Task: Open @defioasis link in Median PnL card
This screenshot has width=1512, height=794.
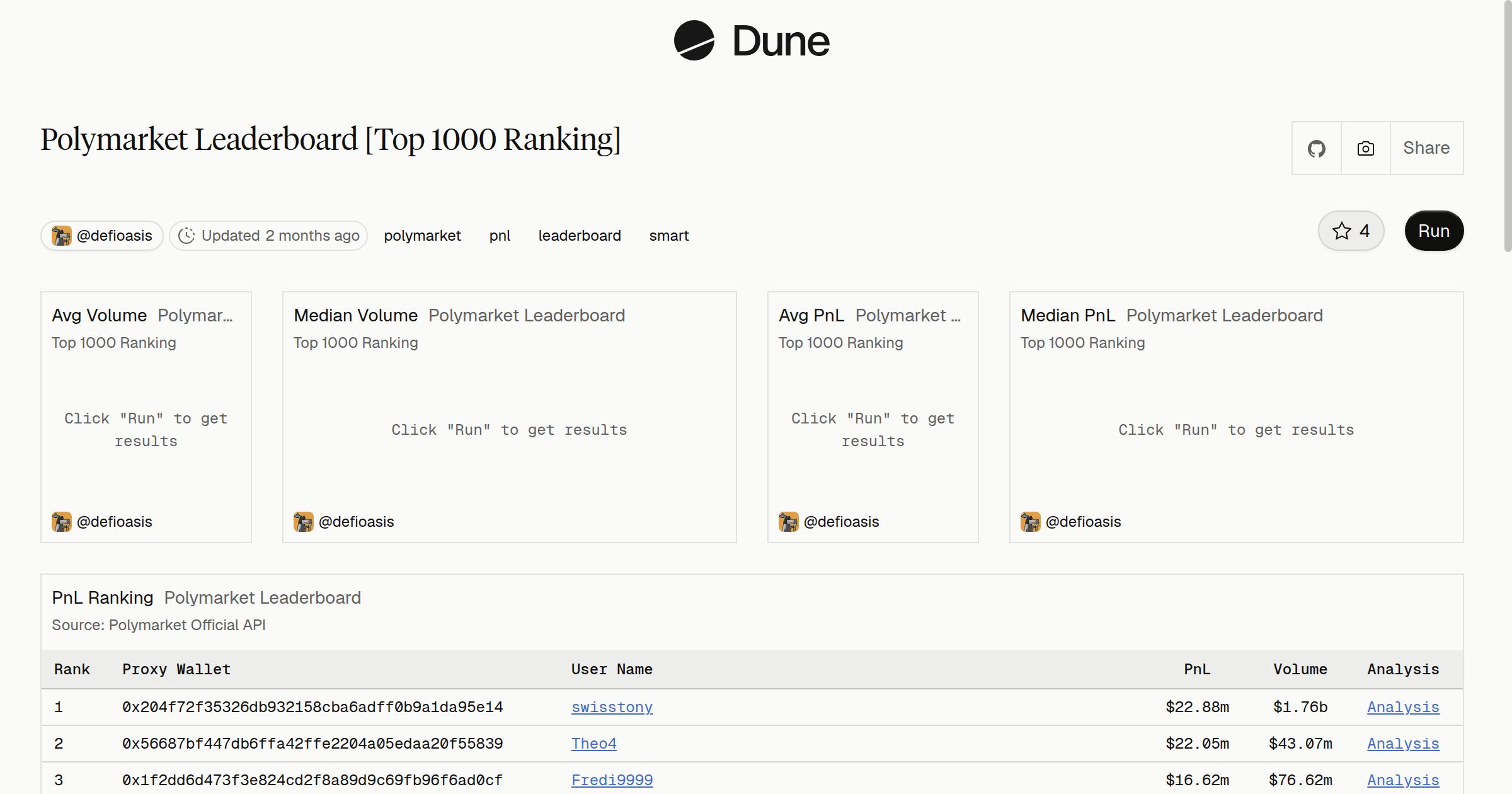Action: pyautogui.click(x=1083, y=522)
